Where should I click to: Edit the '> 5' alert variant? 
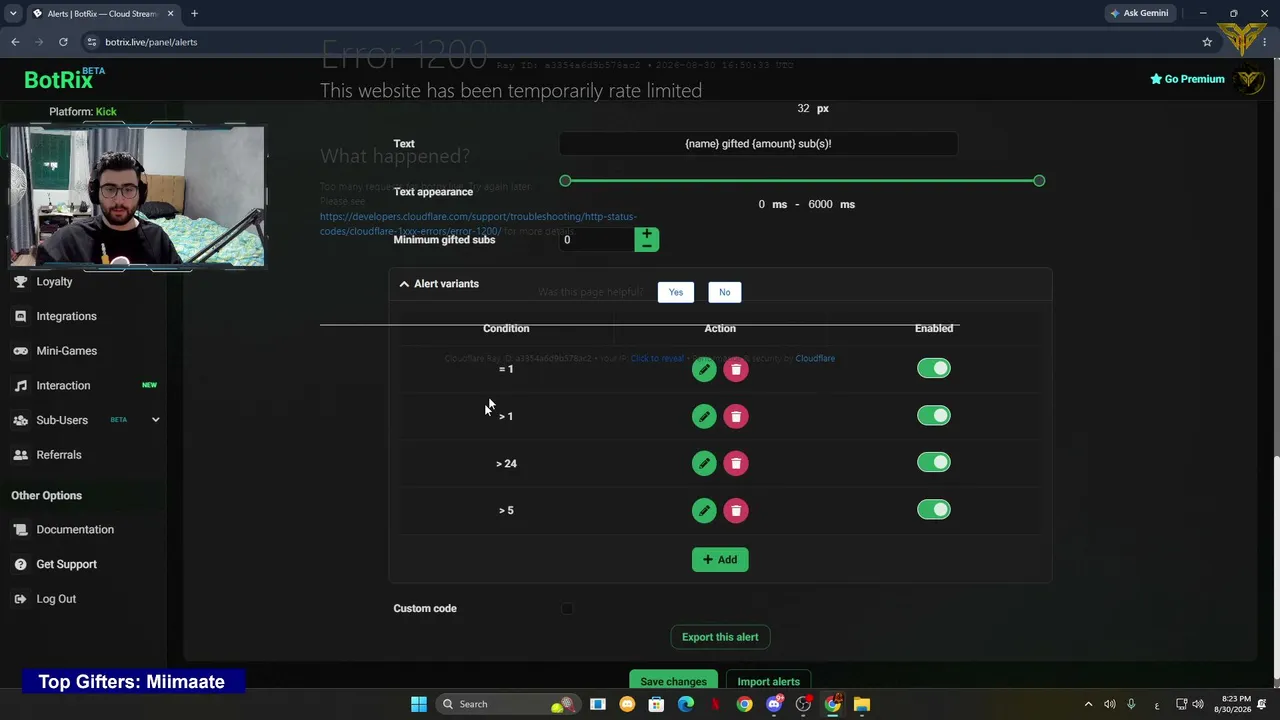704,511
